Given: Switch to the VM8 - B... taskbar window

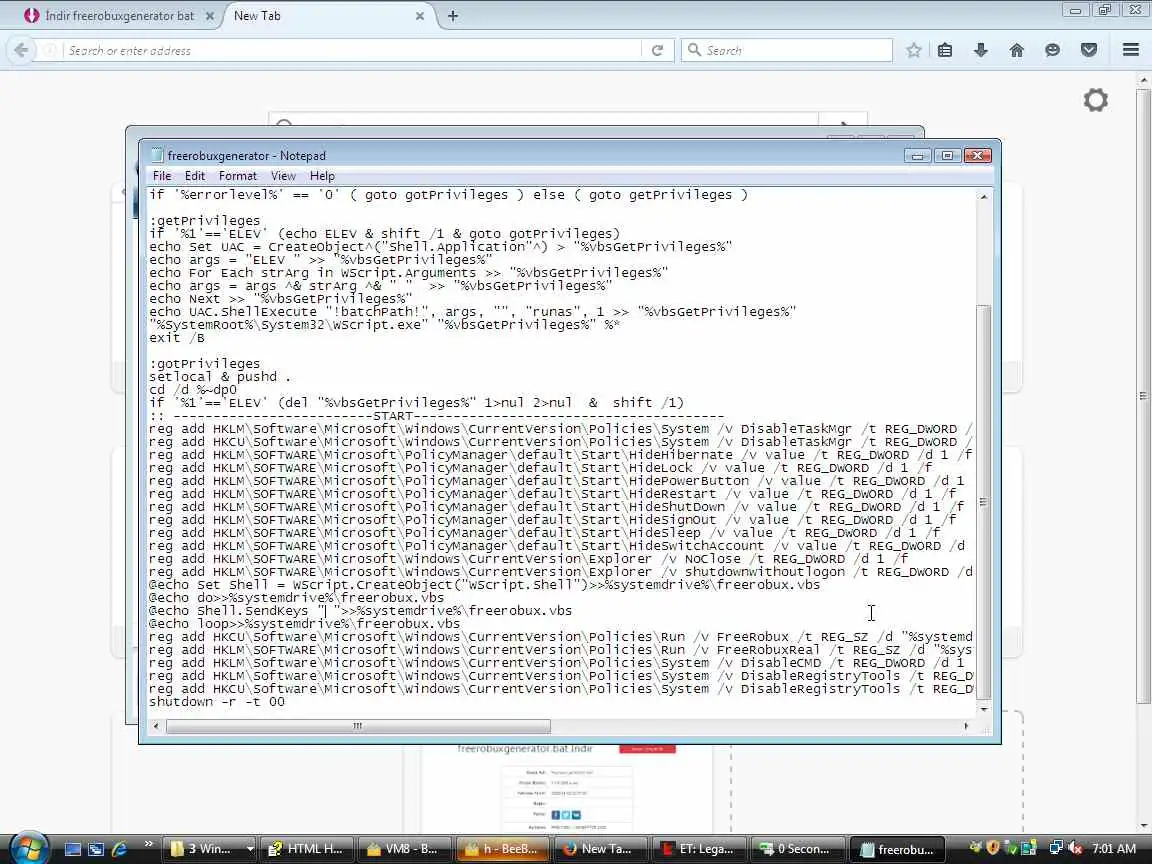Looking at the screenshot, I should tap(404, 849).
